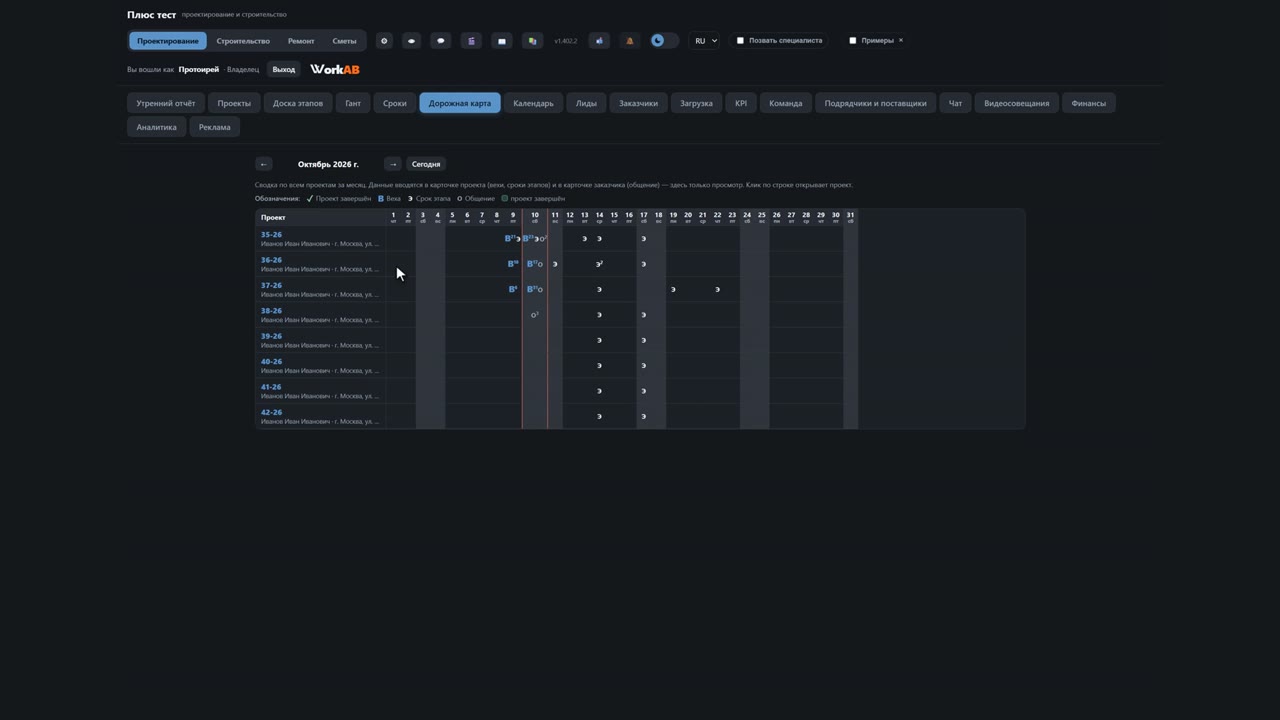Go to next month with right arrow
1280x720 pixels.
pos(393,164)
